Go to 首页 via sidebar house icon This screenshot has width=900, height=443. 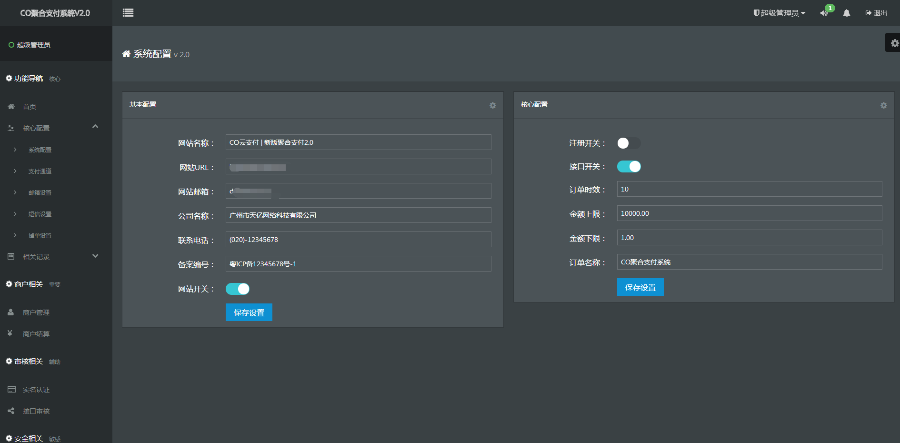click(x=11, y=107)
